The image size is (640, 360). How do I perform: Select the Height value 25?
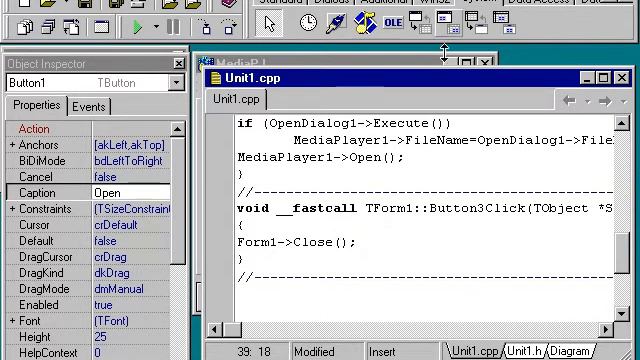click(x=100, y=337)
